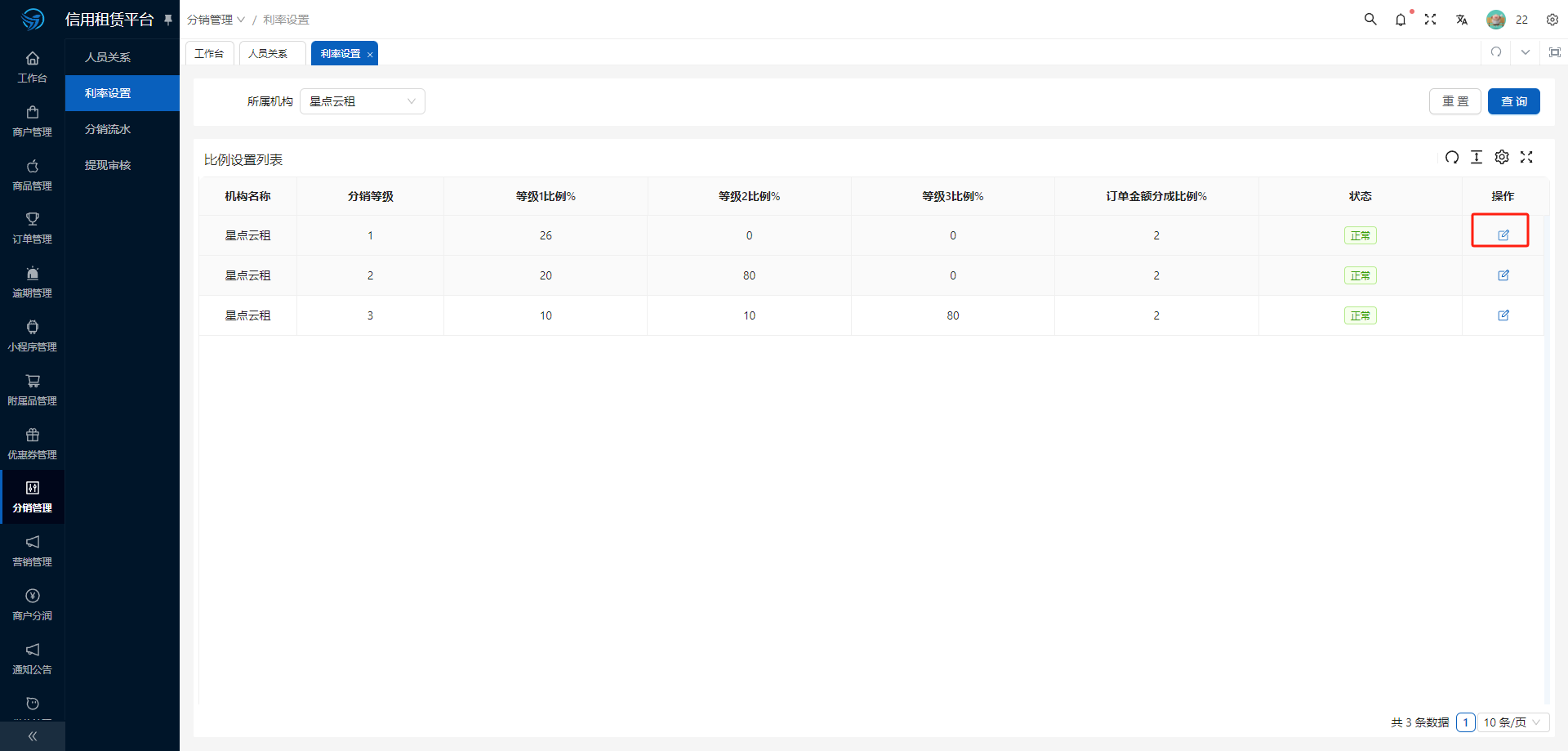This screenshot has height=751, width=1568.
Task: Refresh the ratio settings table
Action: pos(1451,158)
